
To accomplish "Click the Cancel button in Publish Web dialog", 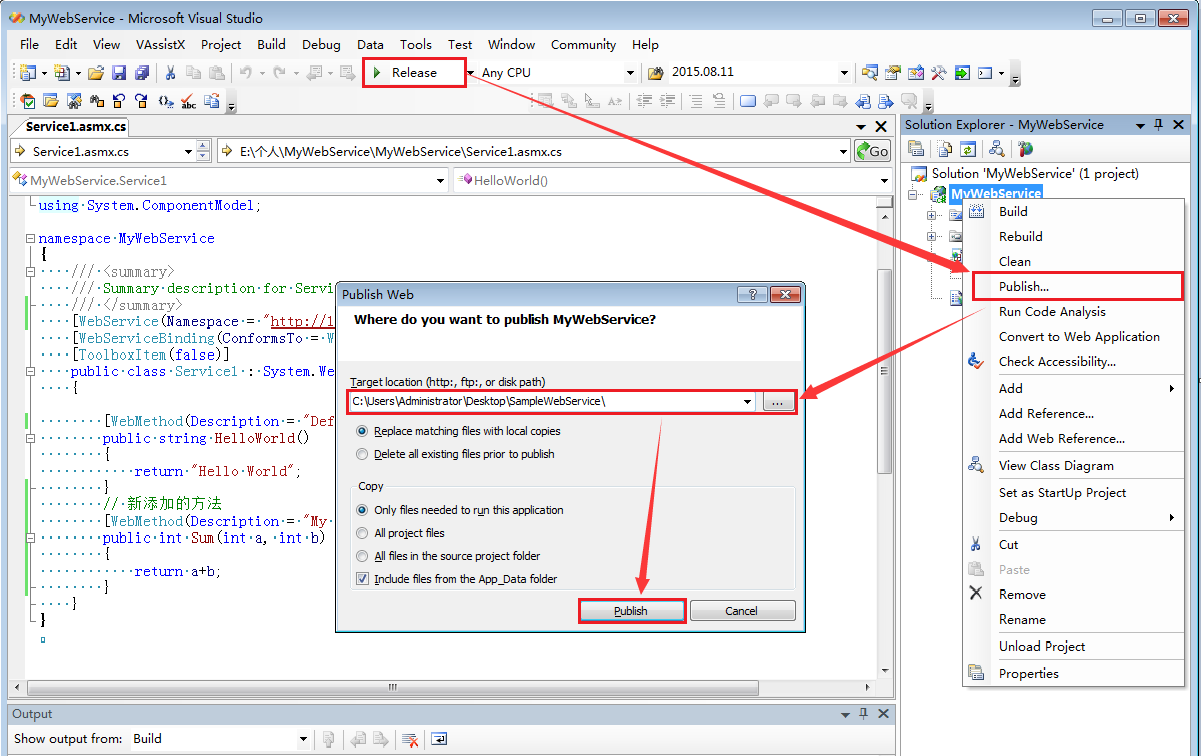I will [x=742, y=611].
